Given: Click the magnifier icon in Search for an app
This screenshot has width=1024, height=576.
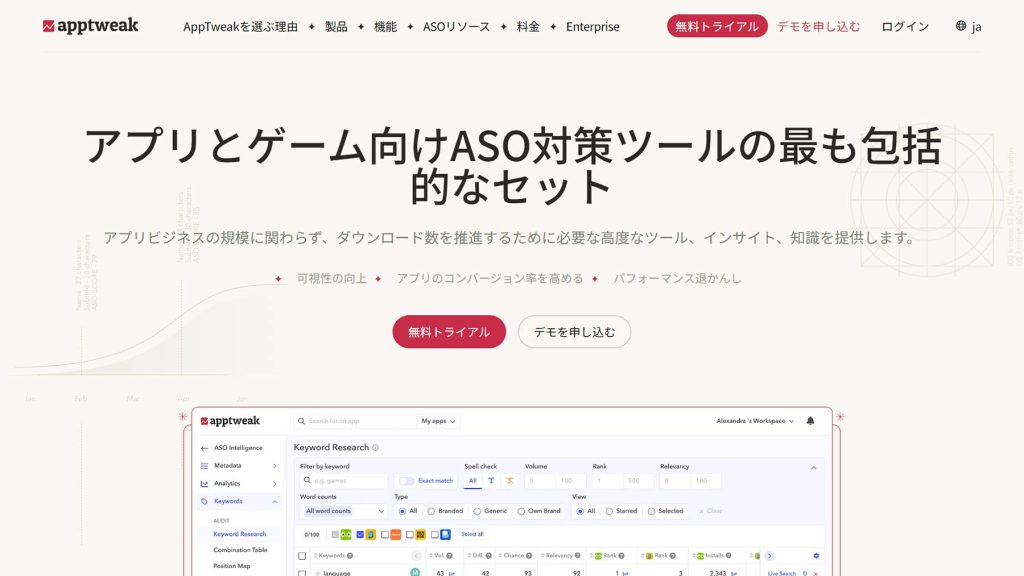Looking at the screenshot, I should coord(301,421).
